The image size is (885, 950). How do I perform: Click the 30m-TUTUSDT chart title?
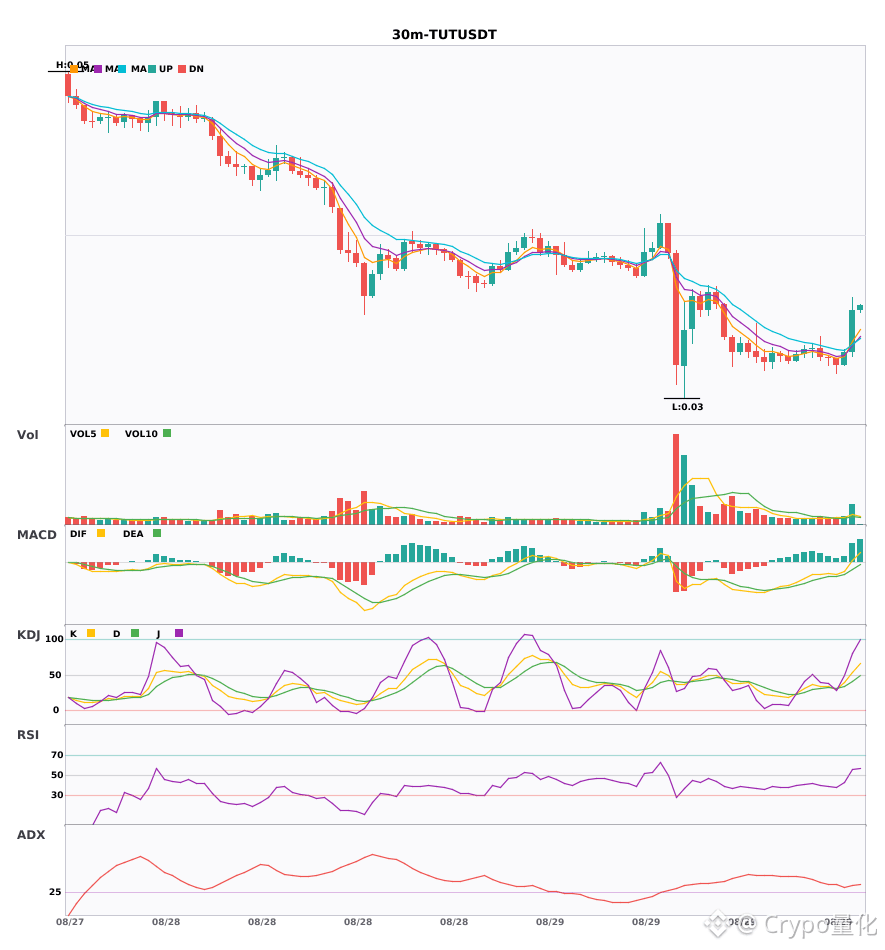(444, 35)
